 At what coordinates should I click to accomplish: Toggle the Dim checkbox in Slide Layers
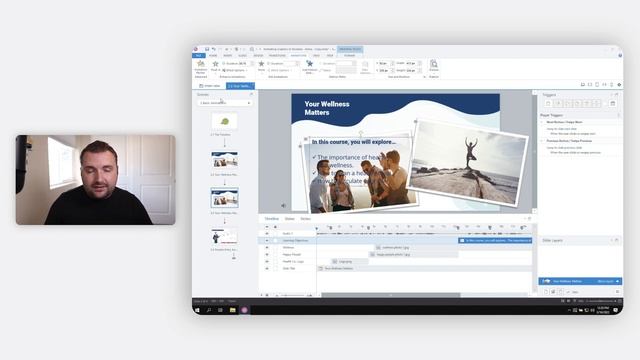point(568,292)
